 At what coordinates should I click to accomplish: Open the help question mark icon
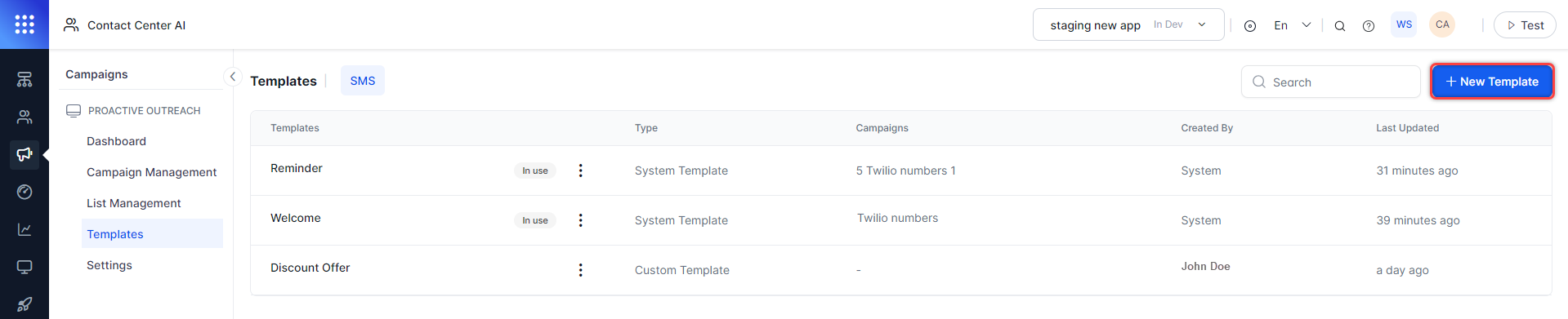click(1369, 26)
